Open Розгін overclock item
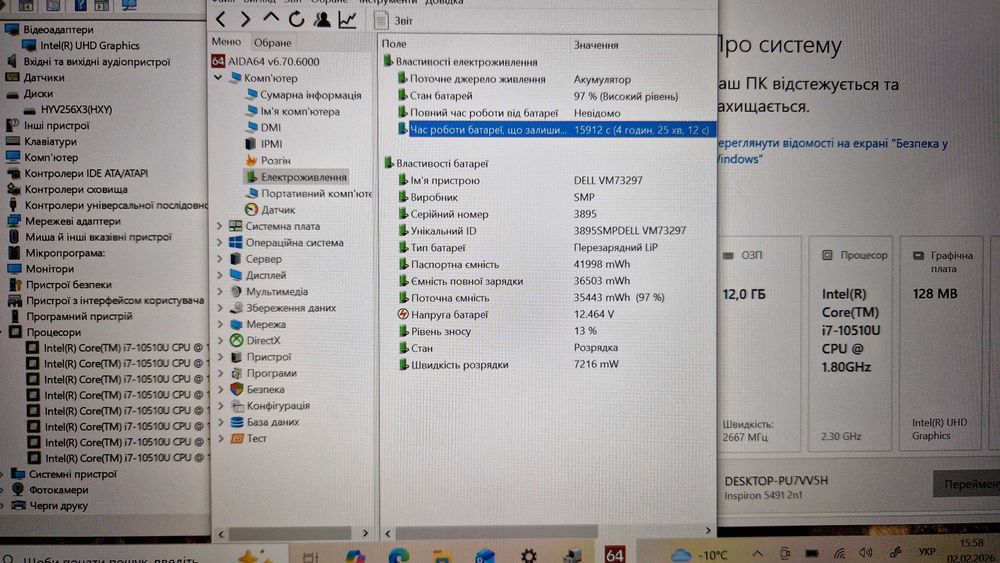The image size is (1000, 563). click(268, 161)
